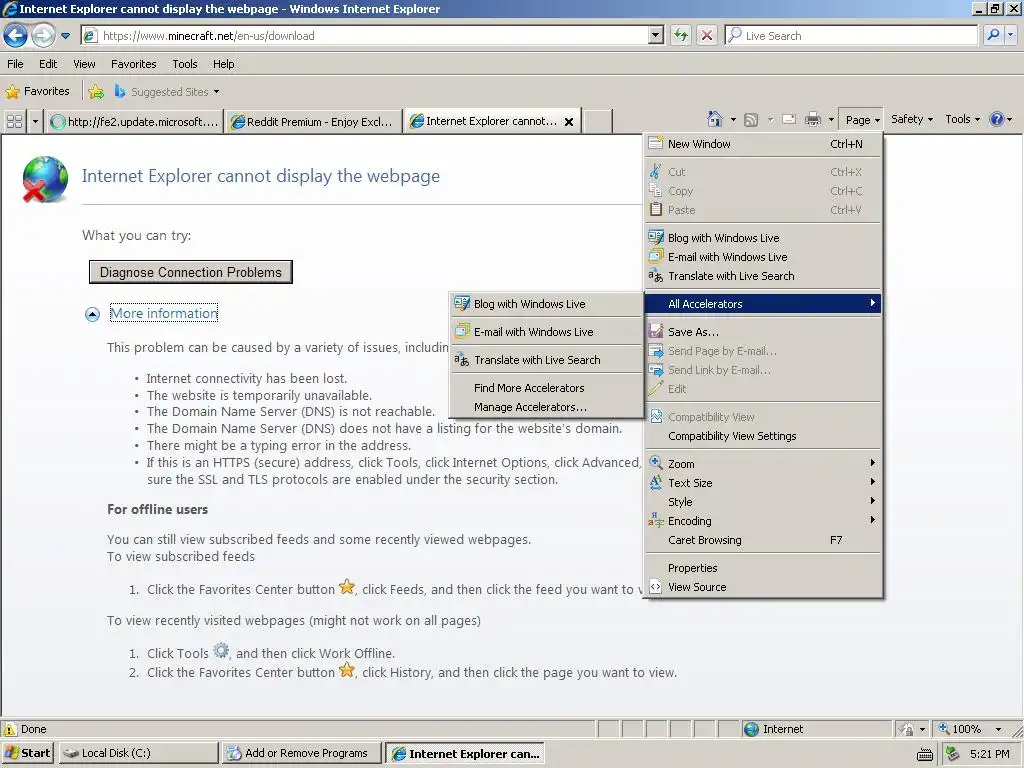The height and width of the screenshot is (768, 1024).
Task: Click Translate with Live Search in submenu
Action: pyautogui.click(x=547, y=360)
